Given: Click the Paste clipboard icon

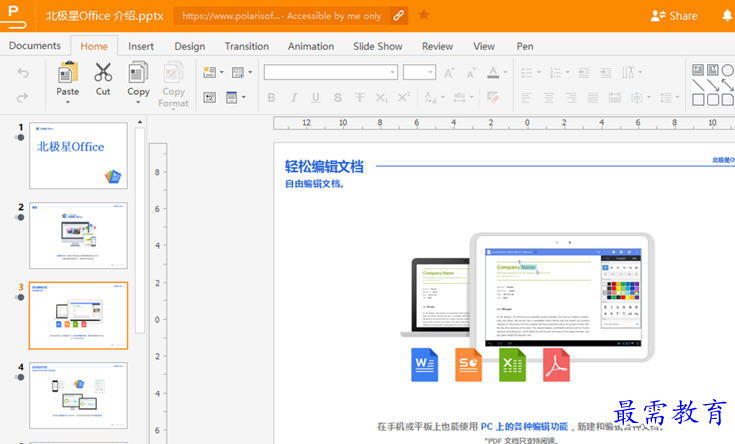Looking at the screenshot, I should (68, 73).
